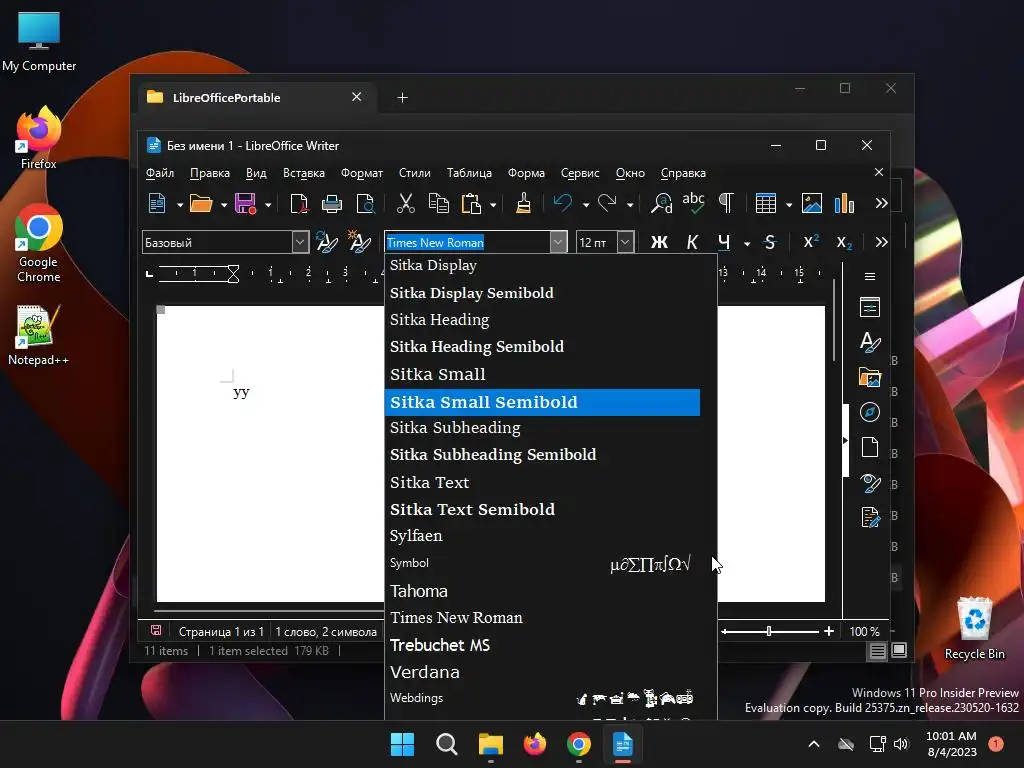This screenshot has height=768, width=1024.
Task: Expand more standard toolbar items chevron
Action: [x=881, y=204]
